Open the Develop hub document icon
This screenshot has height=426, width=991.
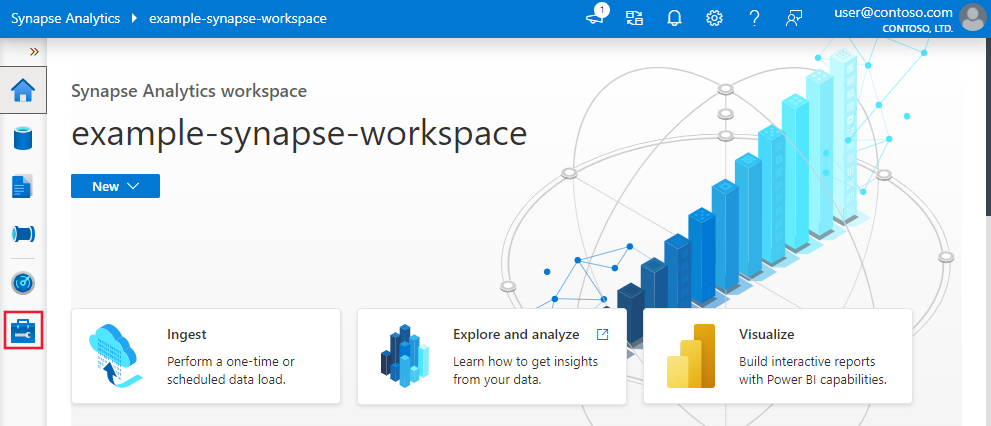click(x=23, y=186)
